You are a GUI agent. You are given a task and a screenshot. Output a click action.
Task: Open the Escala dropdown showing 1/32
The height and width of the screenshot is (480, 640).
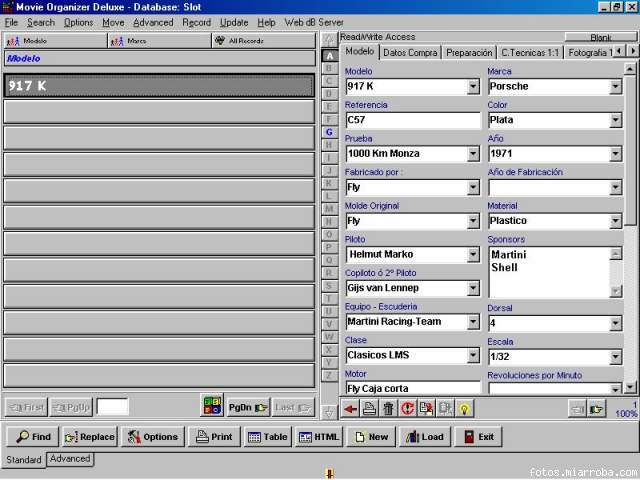click(616, 357)
